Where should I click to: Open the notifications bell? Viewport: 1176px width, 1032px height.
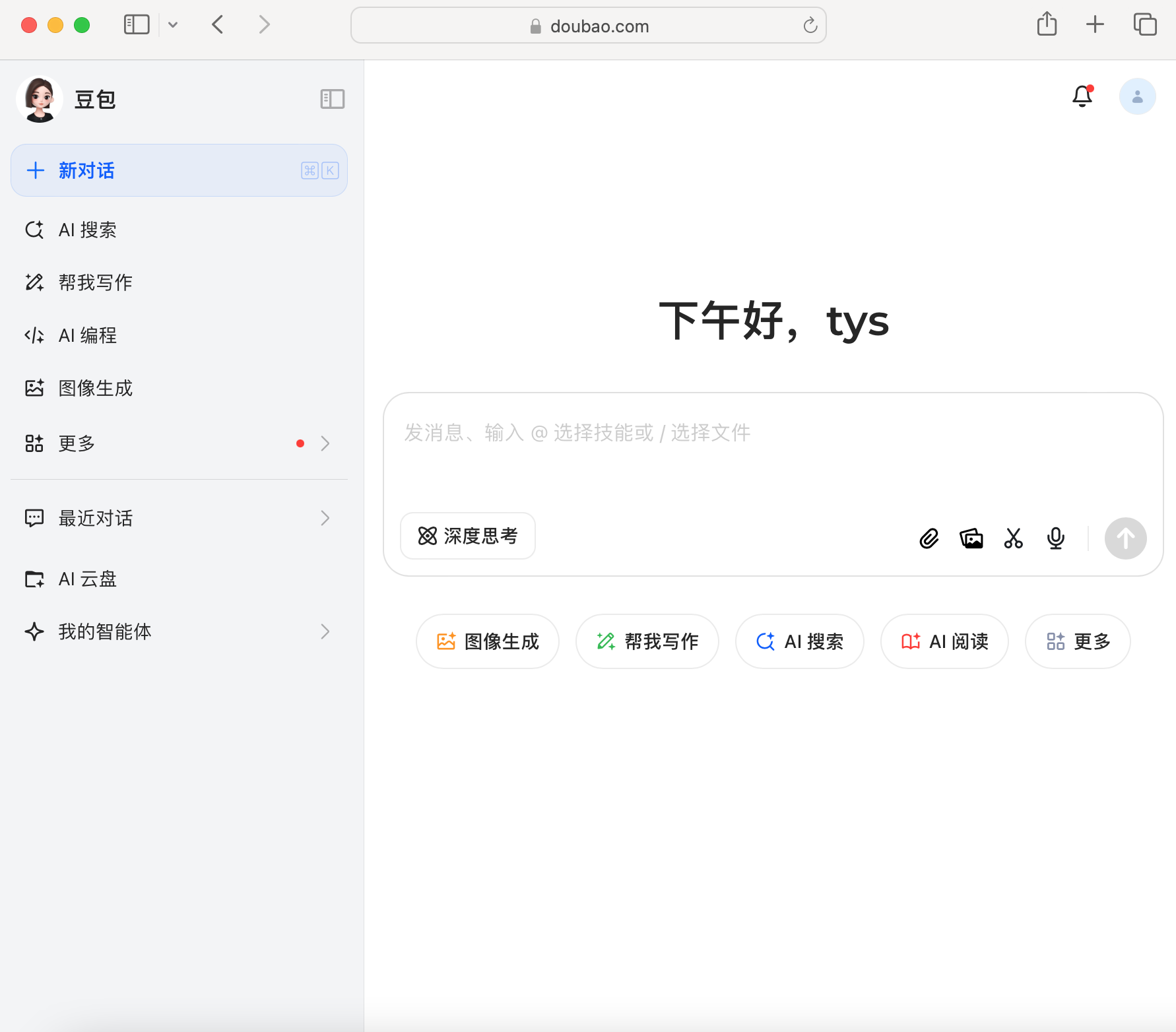1082,96
